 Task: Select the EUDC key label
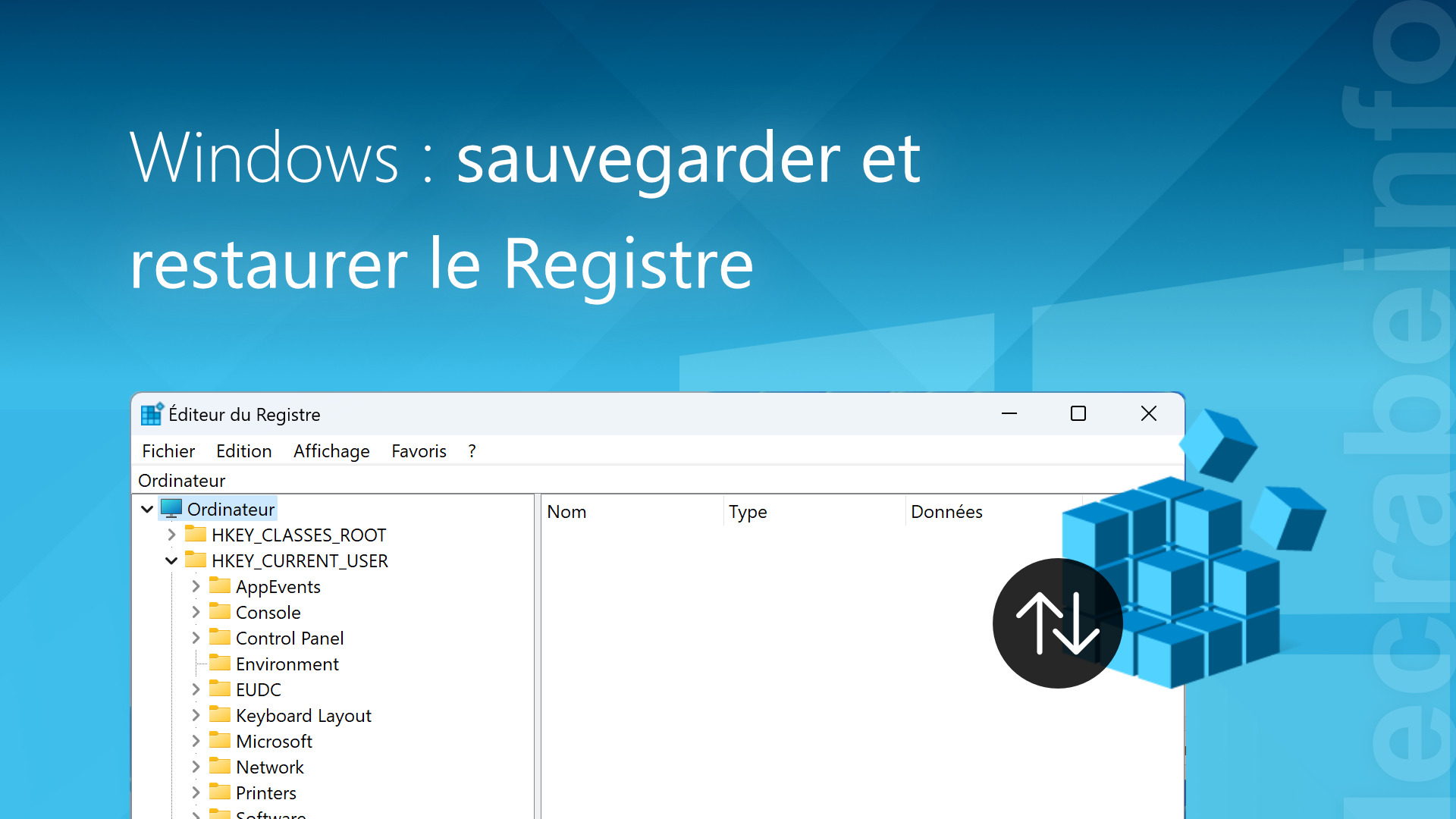click(x=258, y=690)
